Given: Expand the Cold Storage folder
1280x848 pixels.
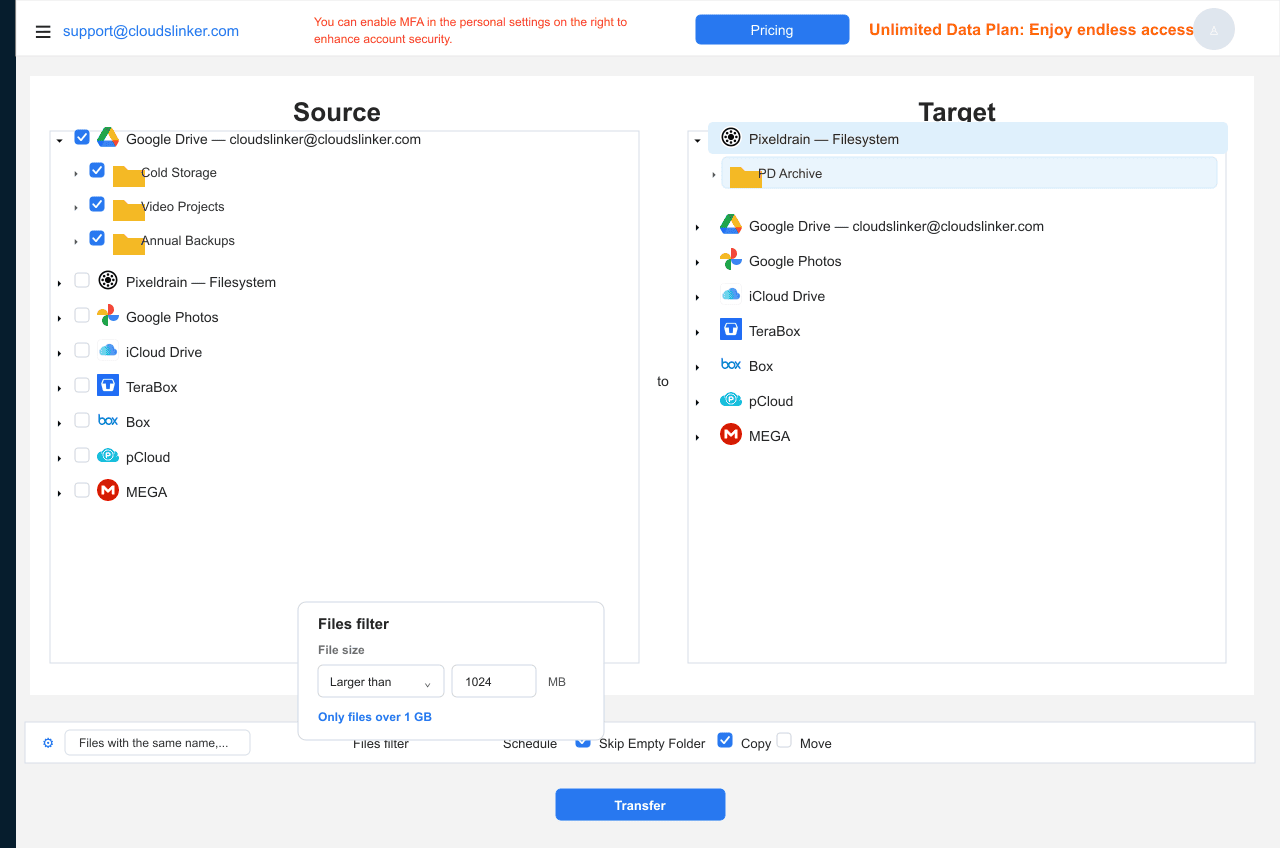Looking at the screenshot, I should pos(76,174).
